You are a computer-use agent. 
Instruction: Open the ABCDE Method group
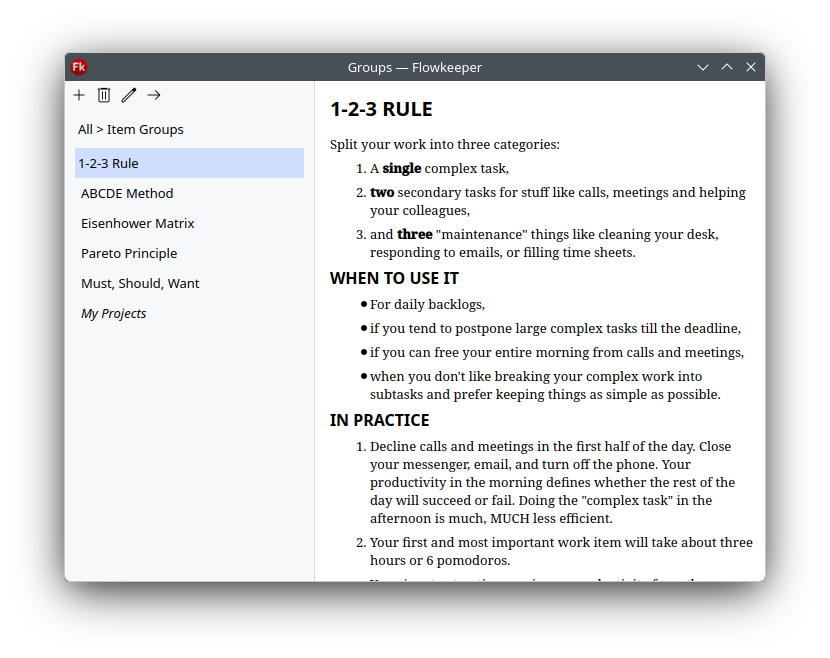click(x=189, y=193)
